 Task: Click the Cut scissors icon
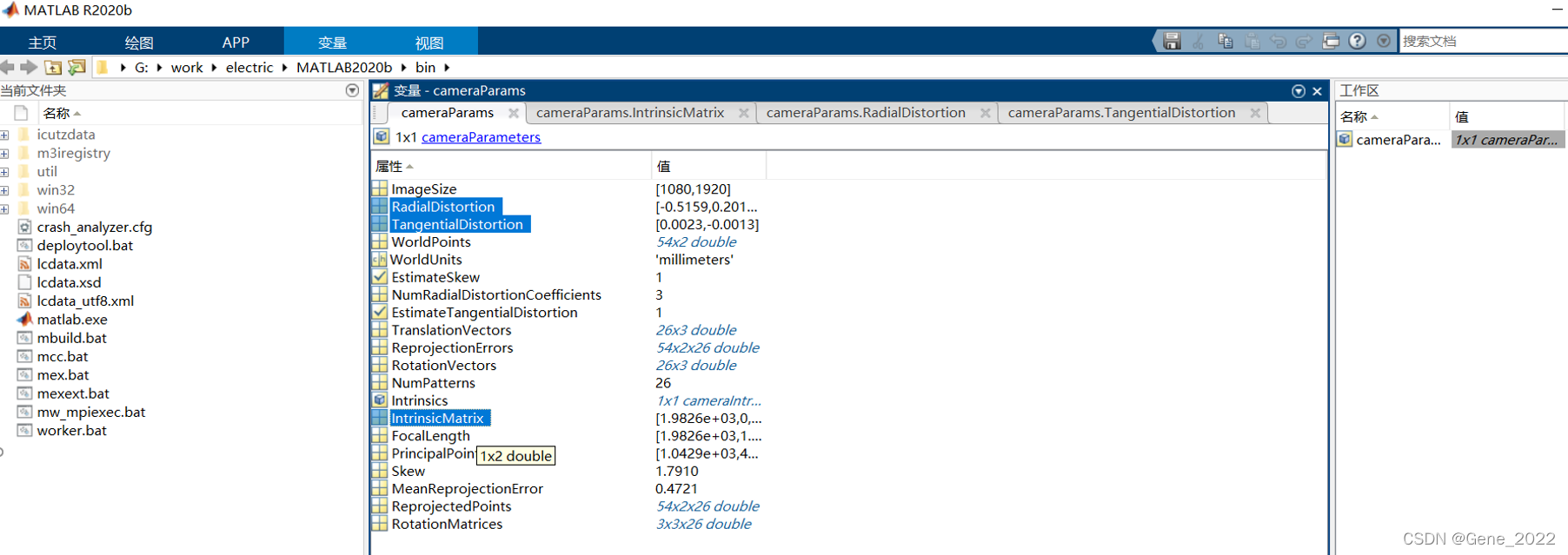coord(1199,41)
